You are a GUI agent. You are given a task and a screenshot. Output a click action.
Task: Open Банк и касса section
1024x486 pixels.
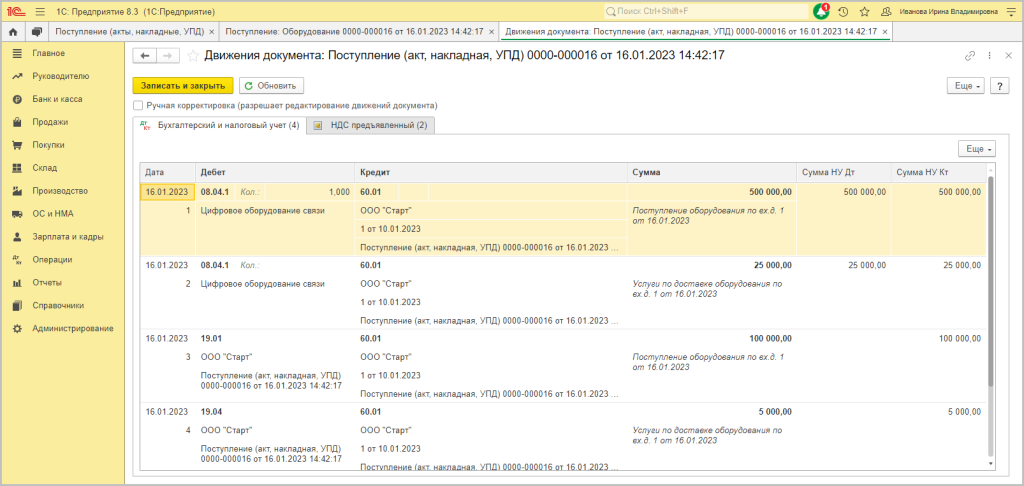[57, 99]
